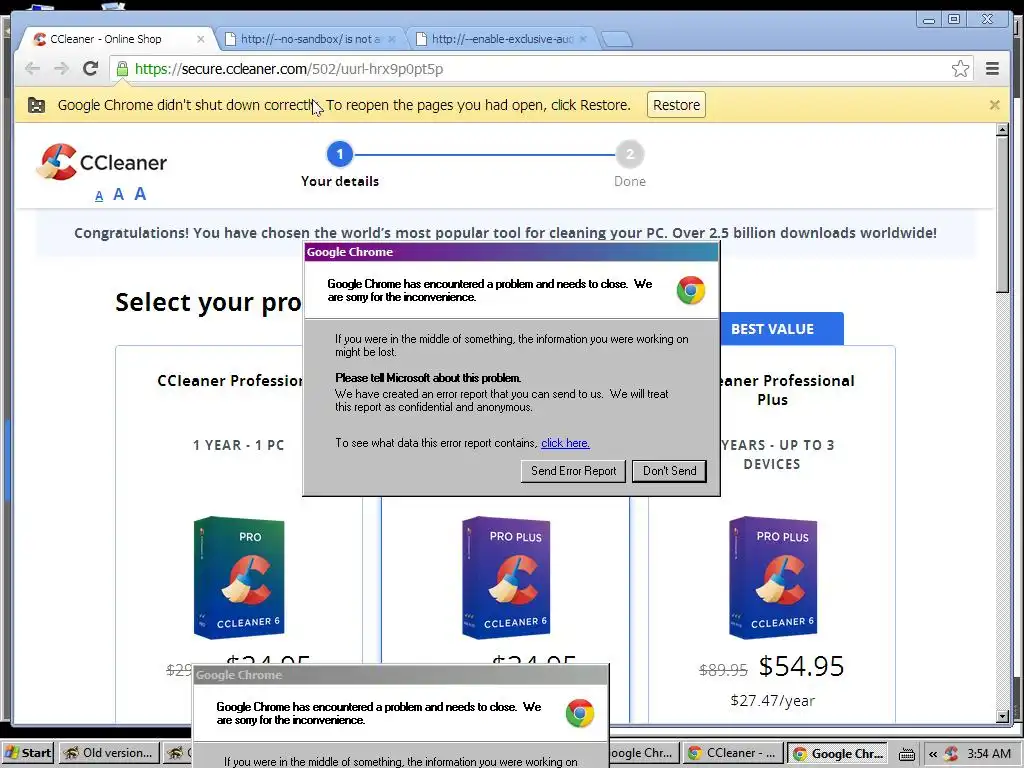This screenshot has height=768, width=1024.
Task: Expand hidden tray icons chevron
Action: pos(933,754)
